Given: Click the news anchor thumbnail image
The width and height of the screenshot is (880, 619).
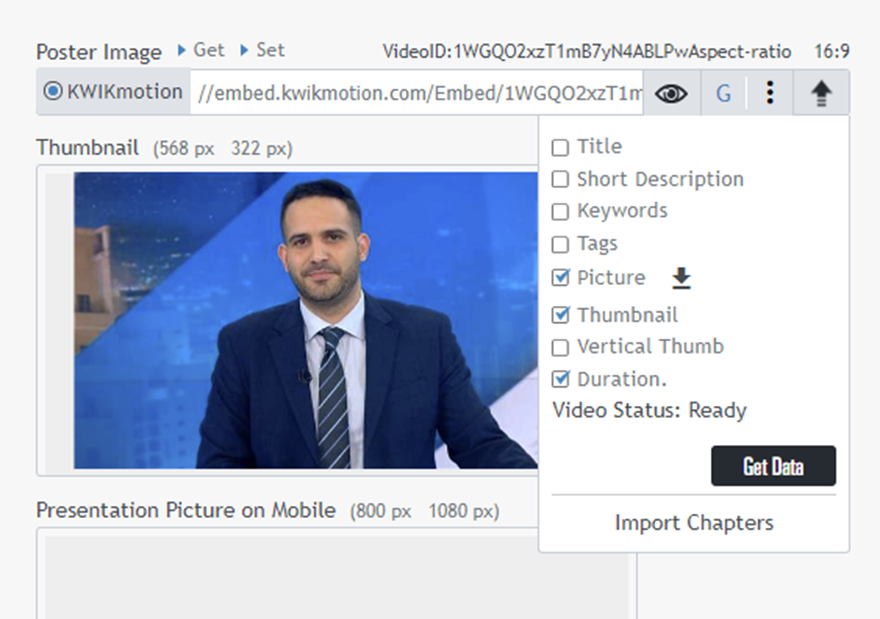Looking at the screenshot, I should pyautogui.click(x=306, y=320).
